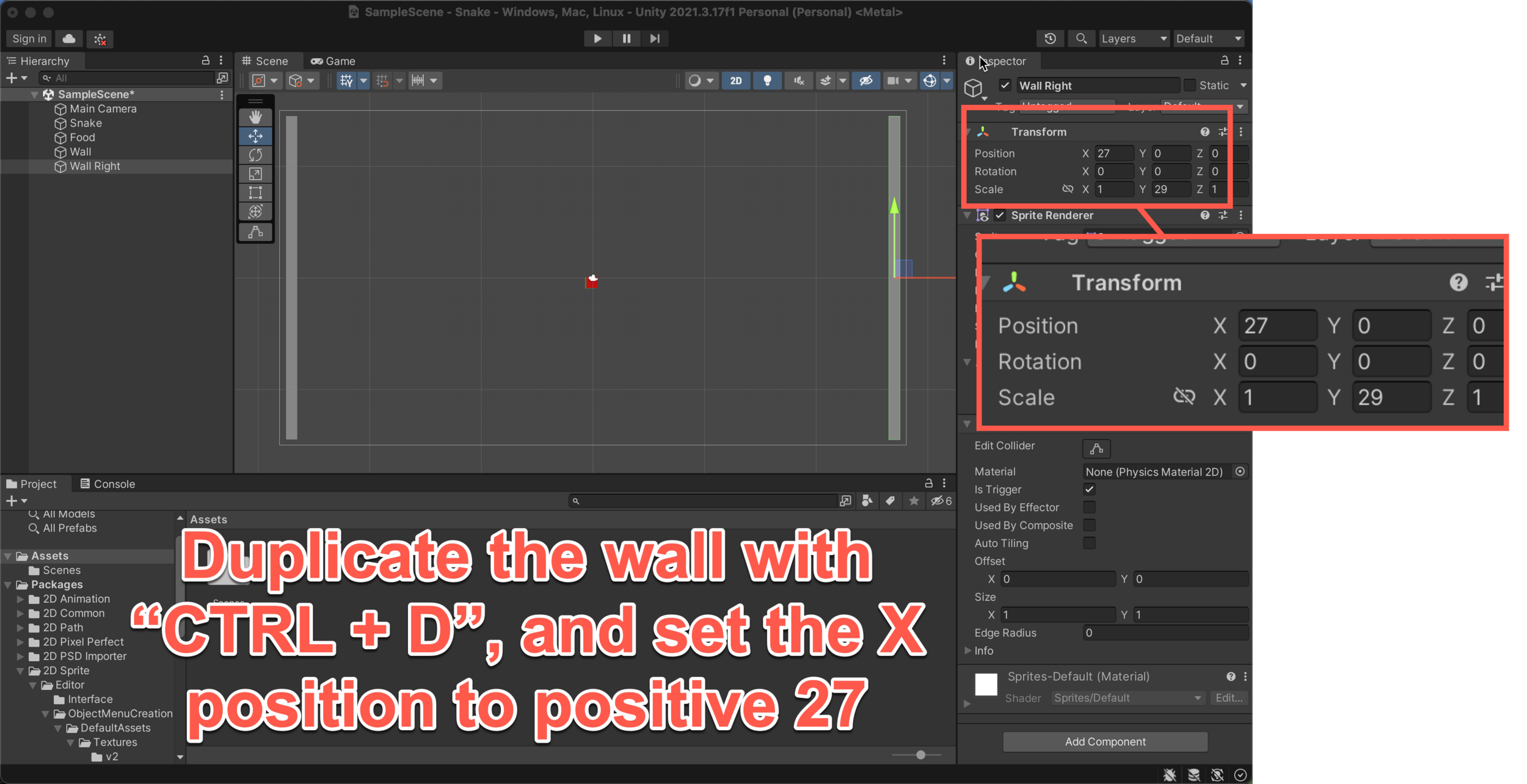Click the Add Component button
Image resolution: width=1527 pixels, height=784 pixels.
(1104, 741)
